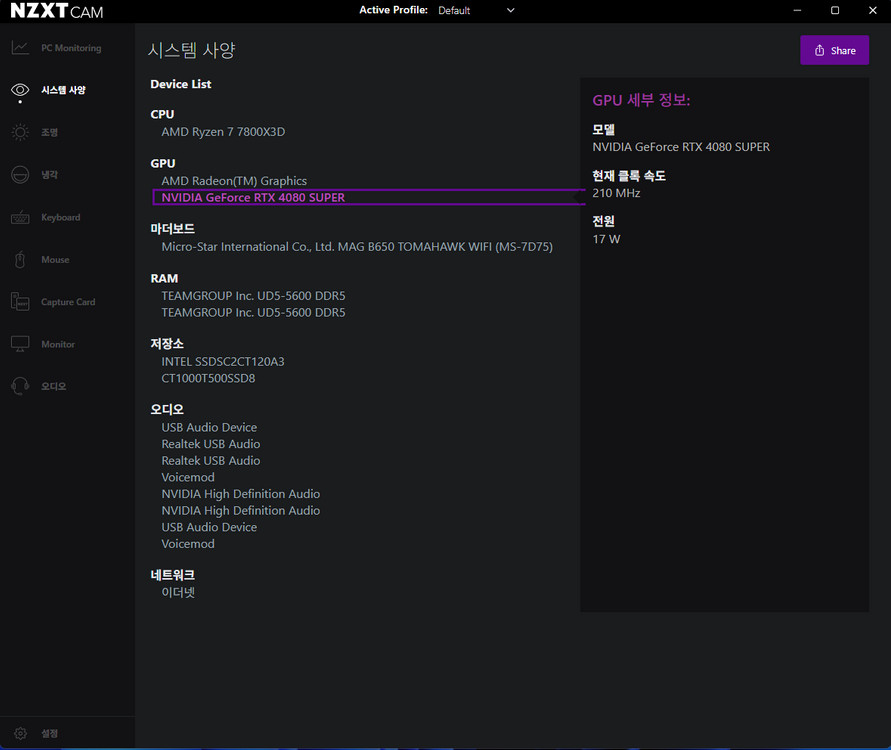
Task: Open the Capture Card icon
Action: tap(20, 302)
